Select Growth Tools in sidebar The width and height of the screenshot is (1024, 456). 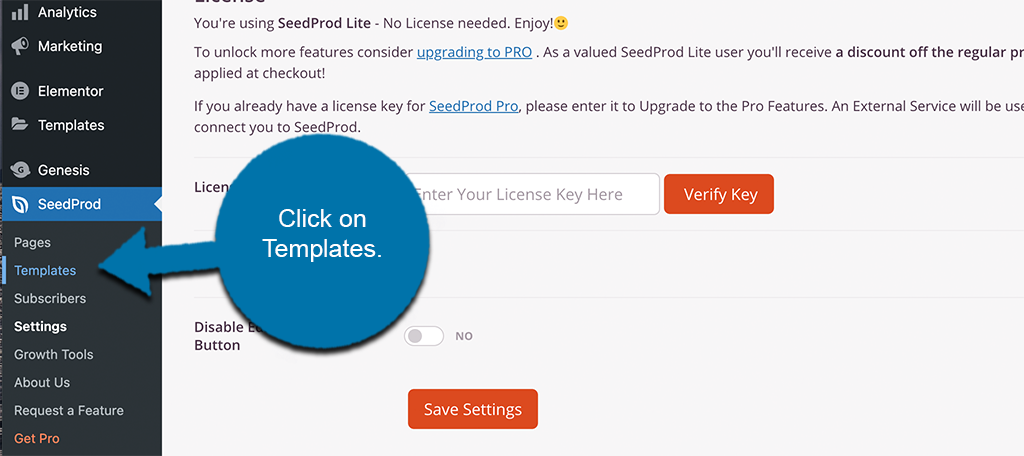(x=54, y=355)
